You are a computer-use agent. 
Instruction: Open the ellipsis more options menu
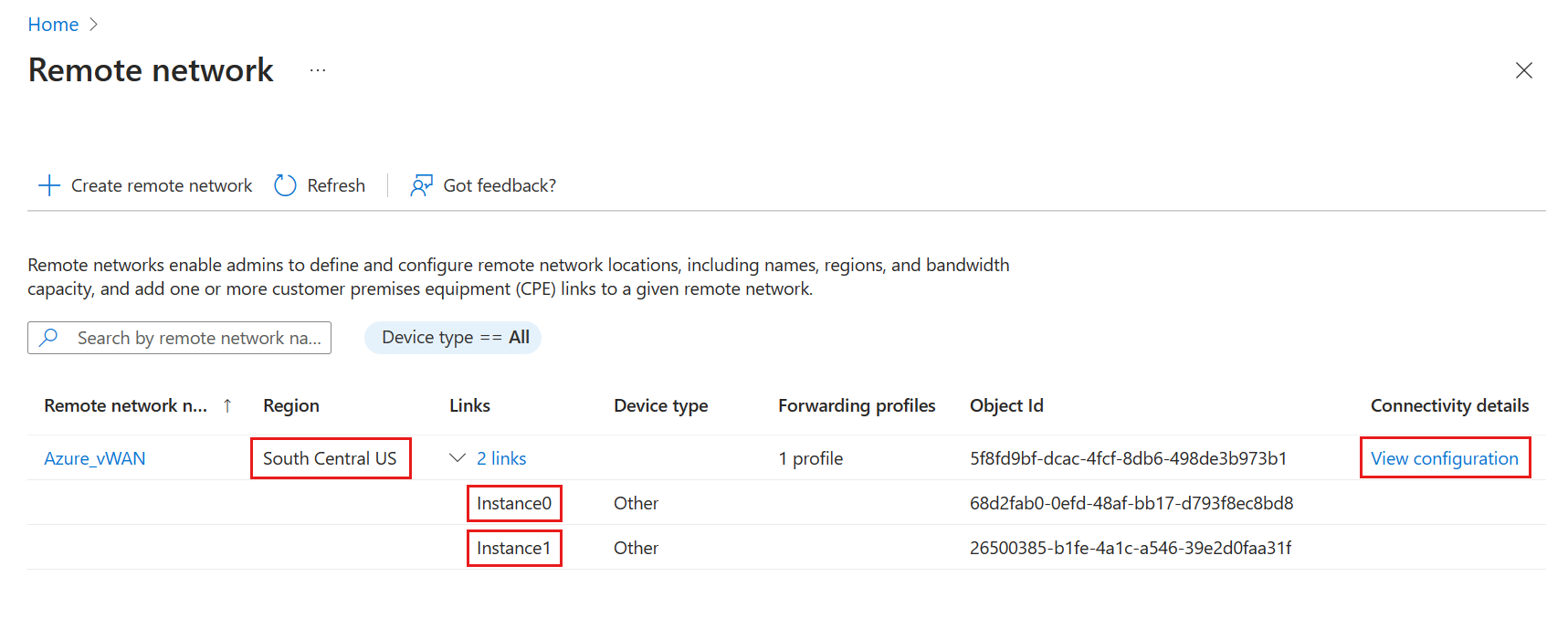[317, 70]
